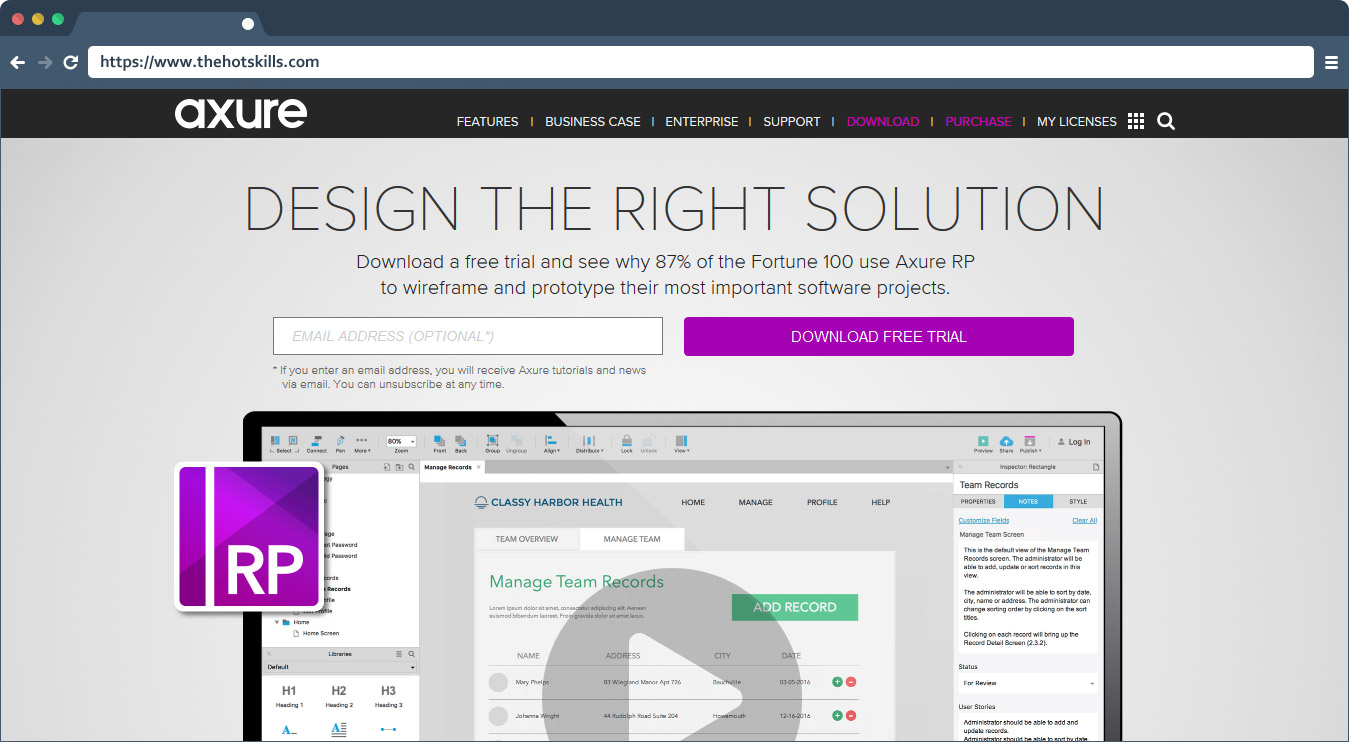Viewport: 1349px width, 742px height.
Task: Open the Default library dropdown
Action: coord(340,667)
